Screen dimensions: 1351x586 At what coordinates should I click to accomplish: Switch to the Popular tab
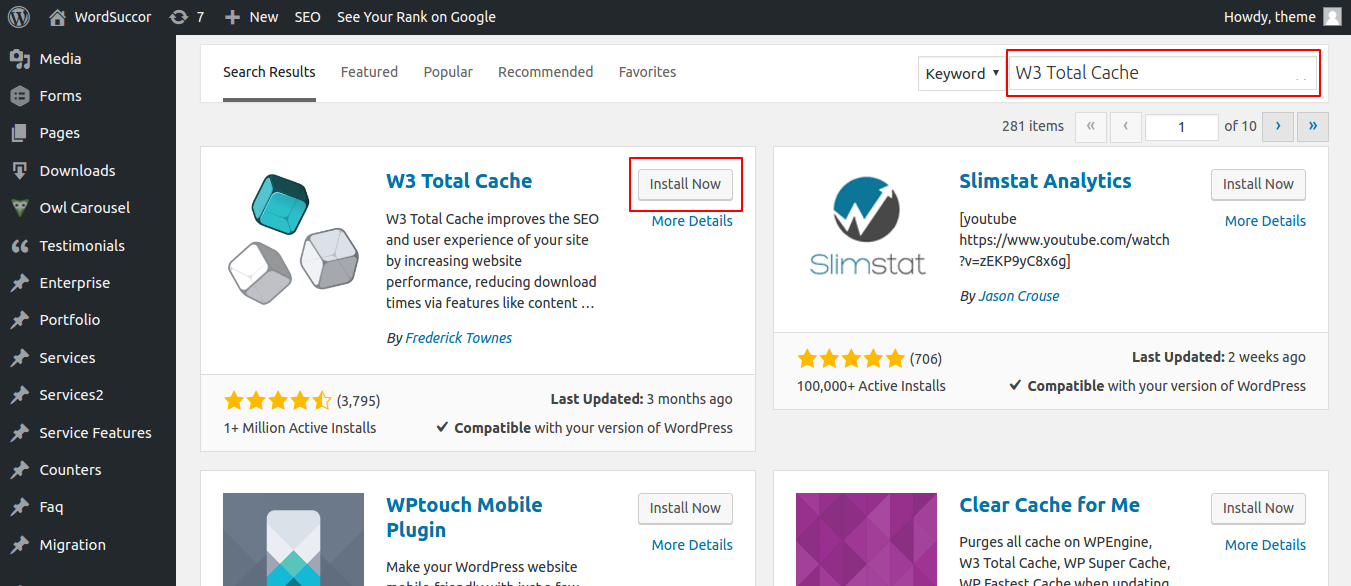coord(448,72)
